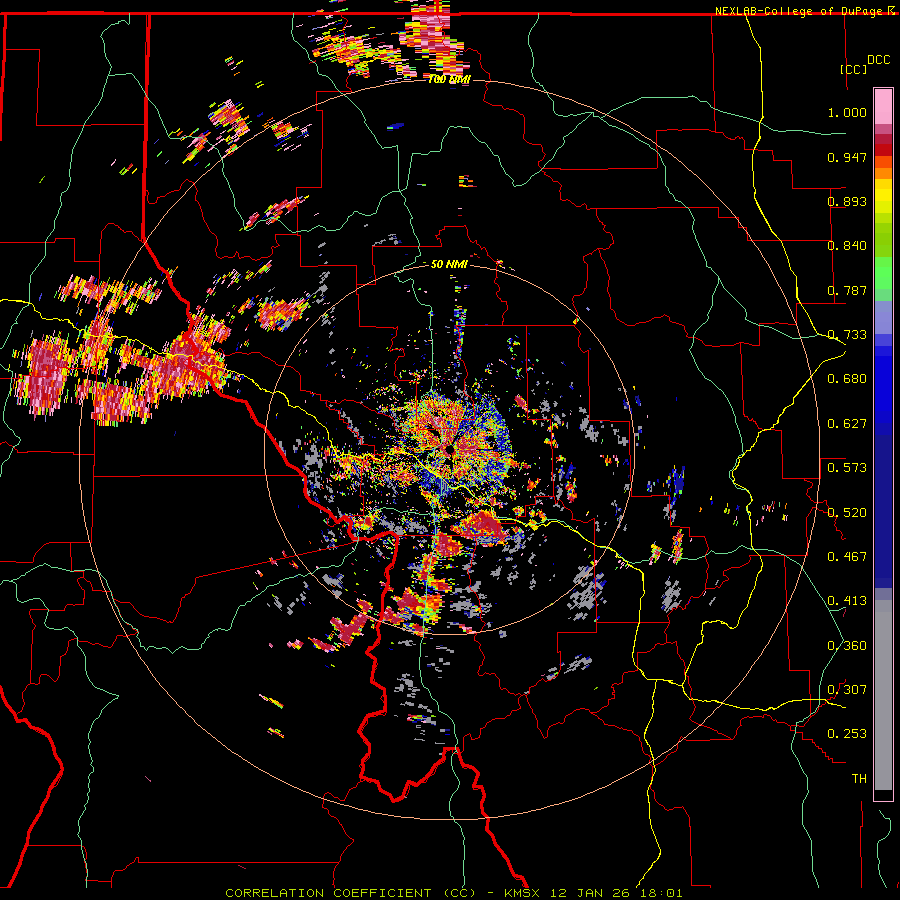Pick the pink color band beside 1.000
Screen dimensions: 900x900
coord(883,107)
